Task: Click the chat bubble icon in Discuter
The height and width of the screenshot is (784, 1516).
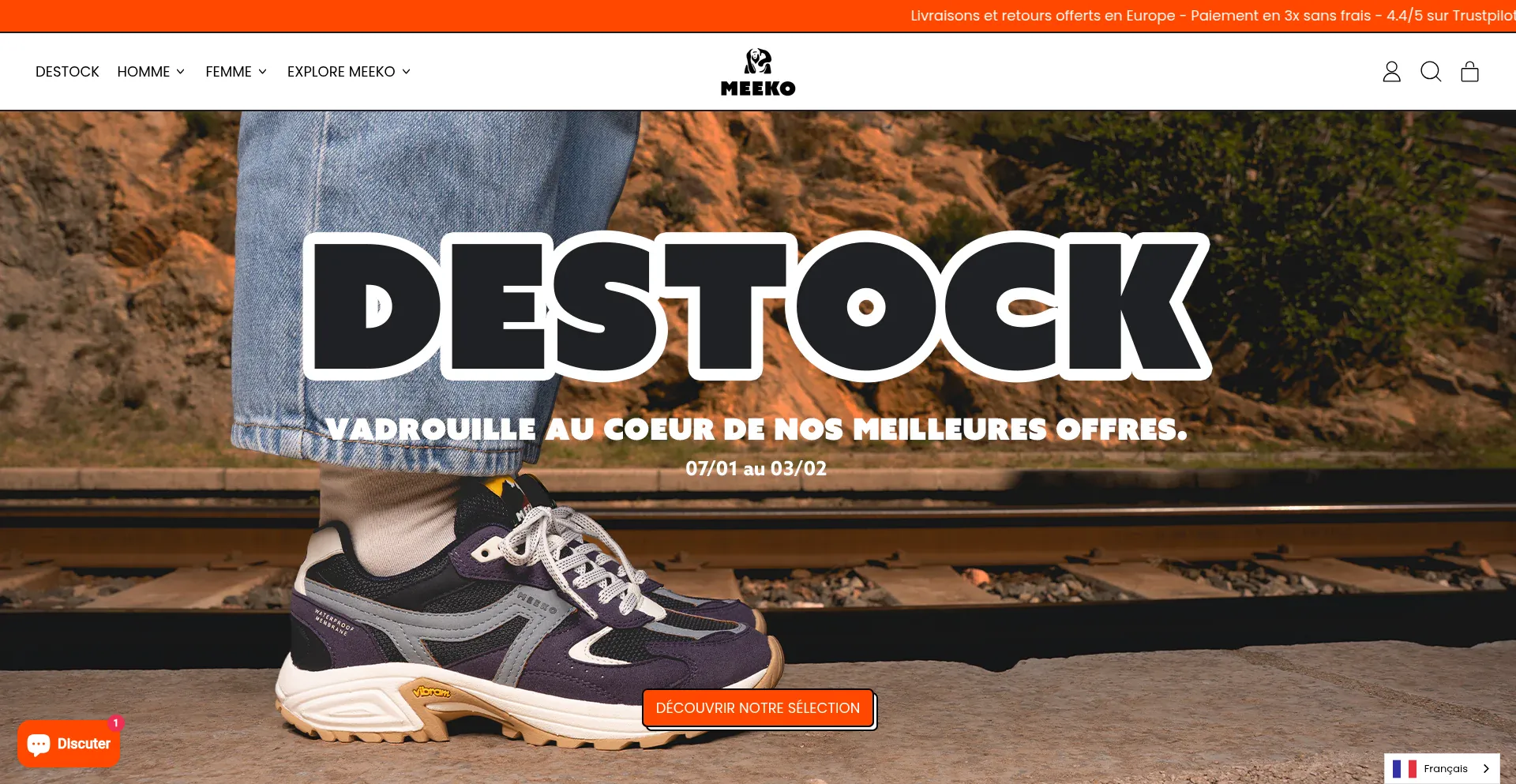Action: coord(39,744)
